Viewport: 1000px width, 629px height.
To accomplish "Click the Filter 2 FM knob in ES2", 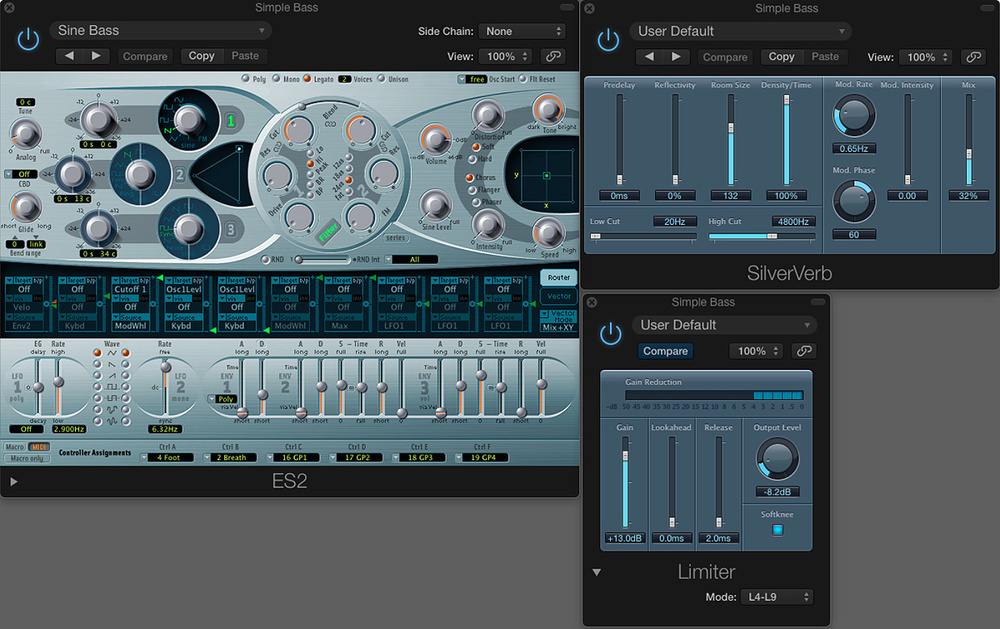I will point(361,217).
